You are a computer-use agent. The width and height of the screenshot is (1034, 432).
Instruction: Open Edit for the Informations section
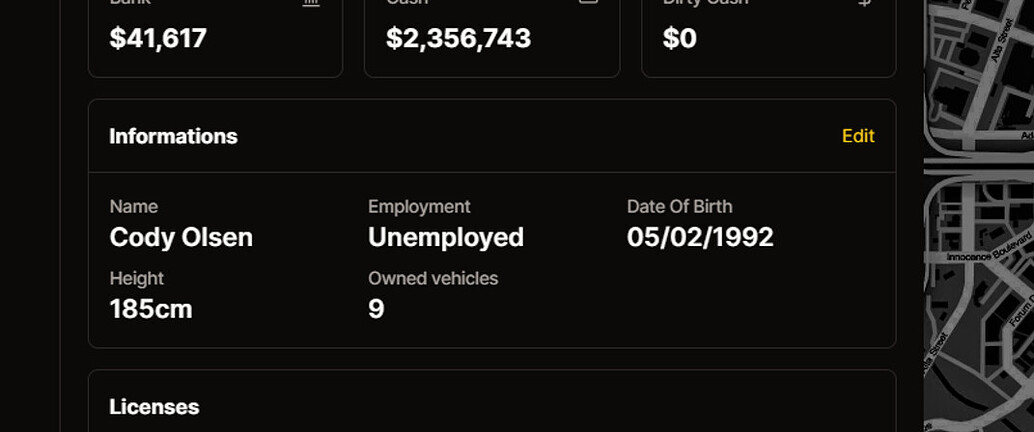coord(858,136)
